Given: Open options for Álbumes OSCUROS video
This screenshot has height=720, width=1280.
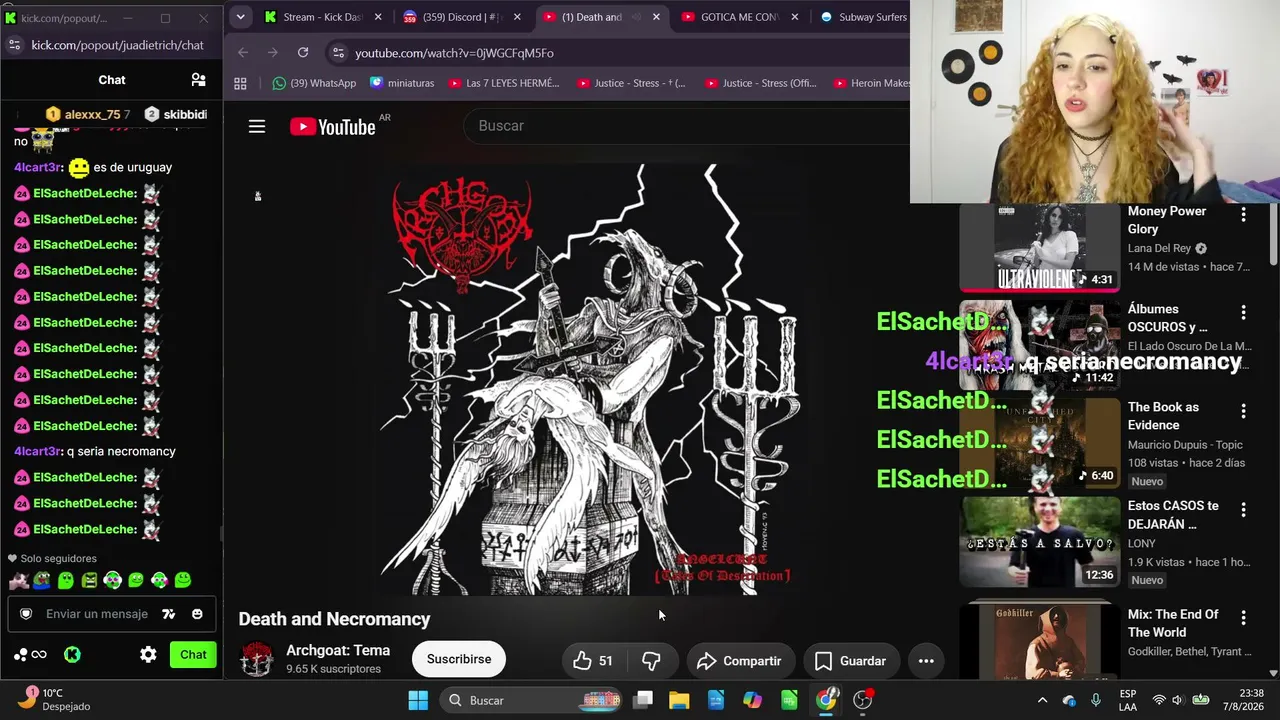Looking at the screenshot, I should point(1244,313).
